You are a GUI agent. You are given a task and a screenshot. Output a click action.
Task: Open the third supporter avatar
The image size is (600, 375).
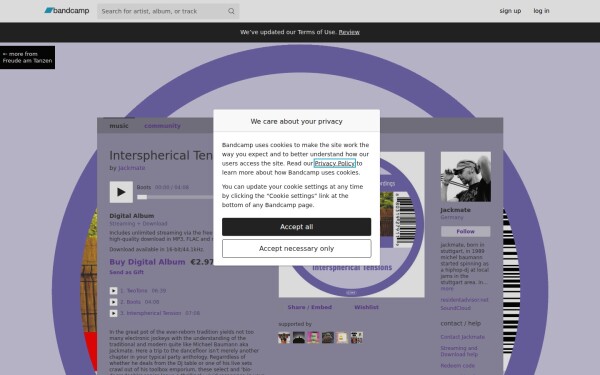coord(313,338)
